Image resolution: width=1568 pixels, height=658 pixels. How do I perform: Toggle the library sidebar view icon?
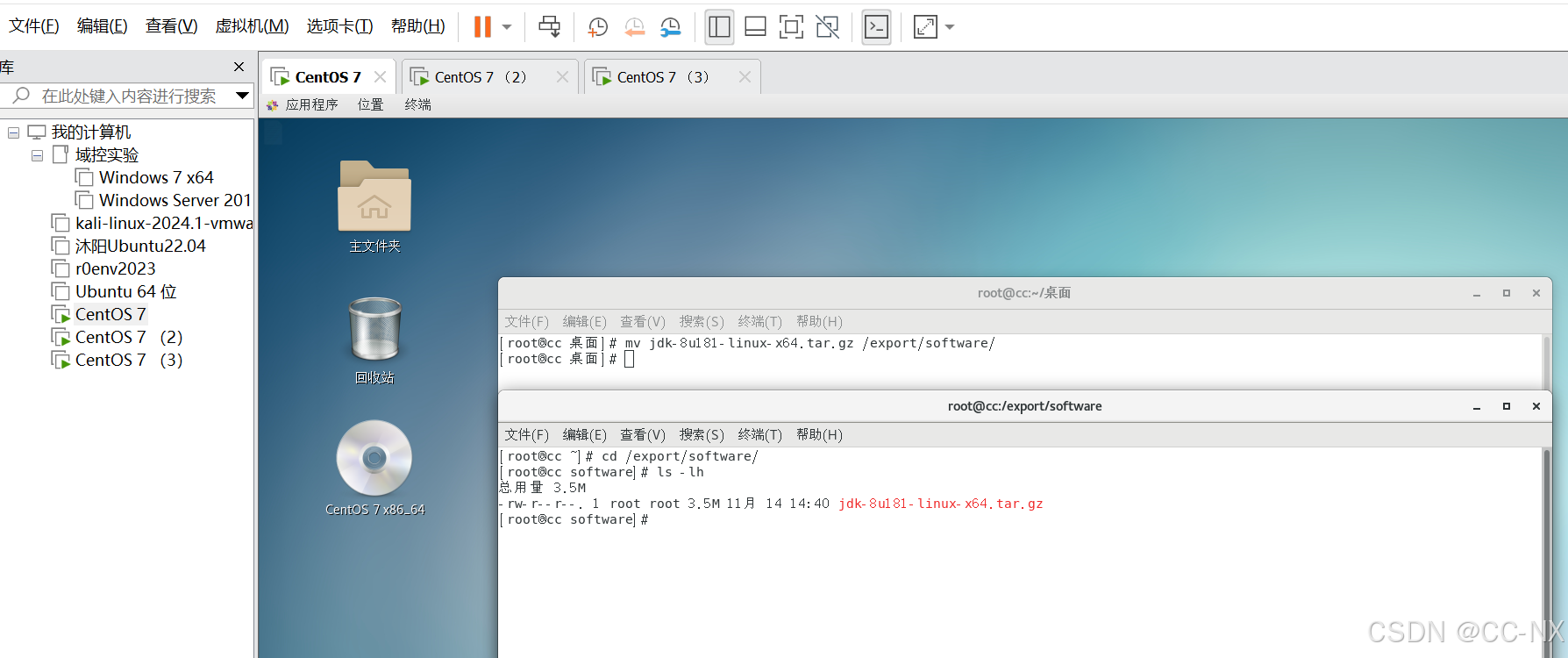(x=719, y=26)
